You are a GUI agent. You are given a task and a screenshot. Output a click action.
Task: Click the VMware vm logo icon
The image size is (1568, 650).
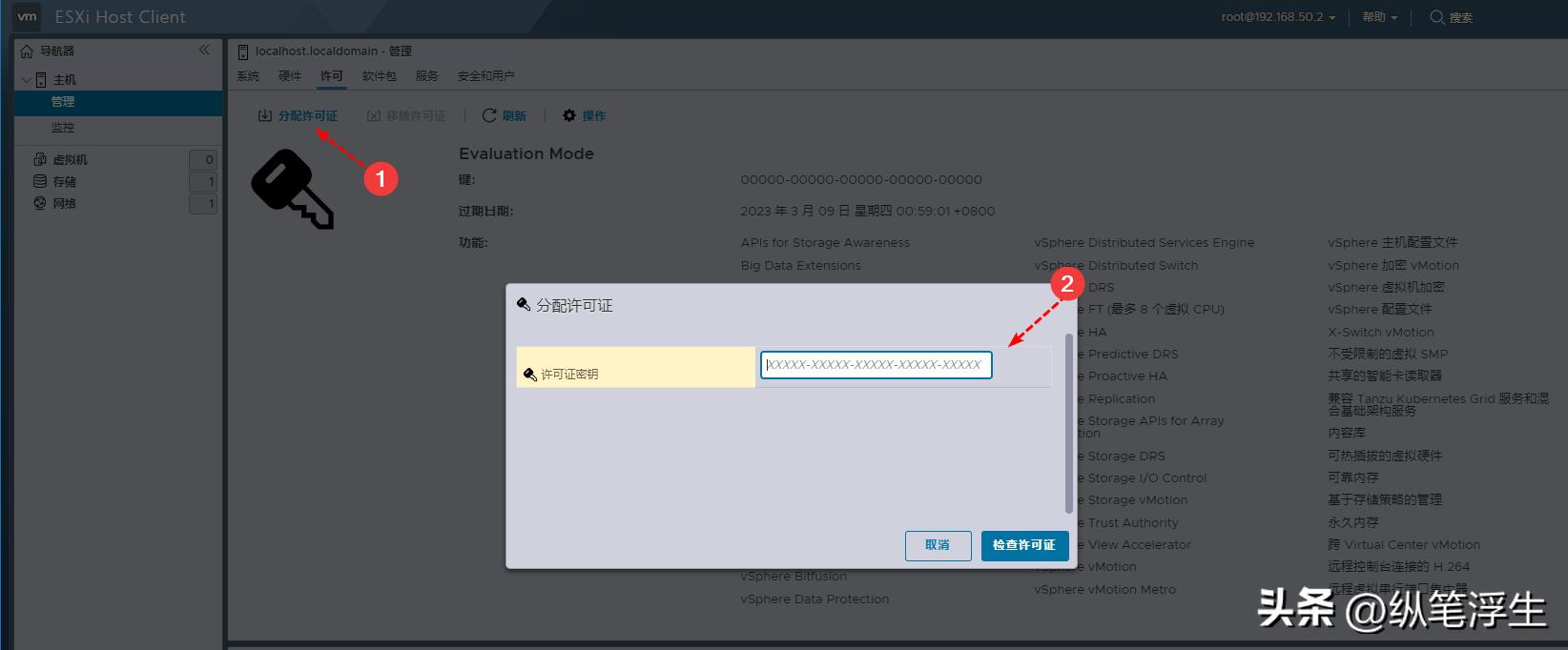point(27,16)
